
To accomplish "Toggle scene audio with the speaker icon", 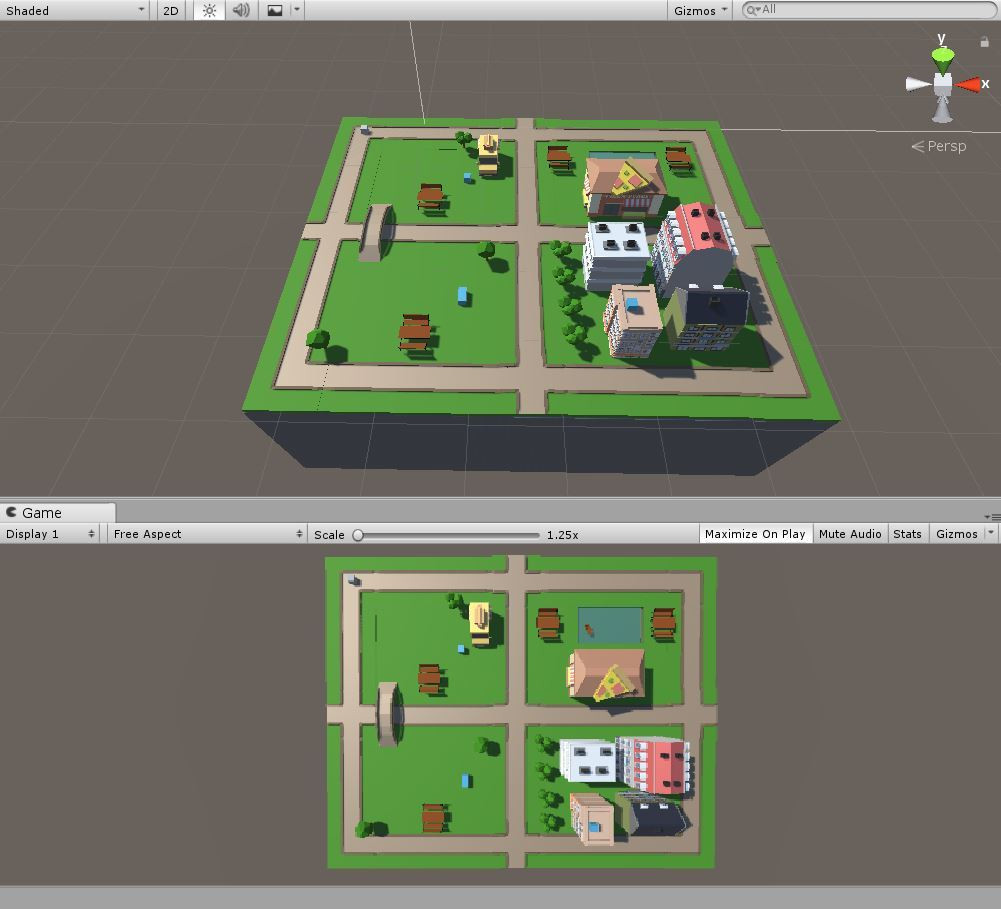I will coord(241,10).
